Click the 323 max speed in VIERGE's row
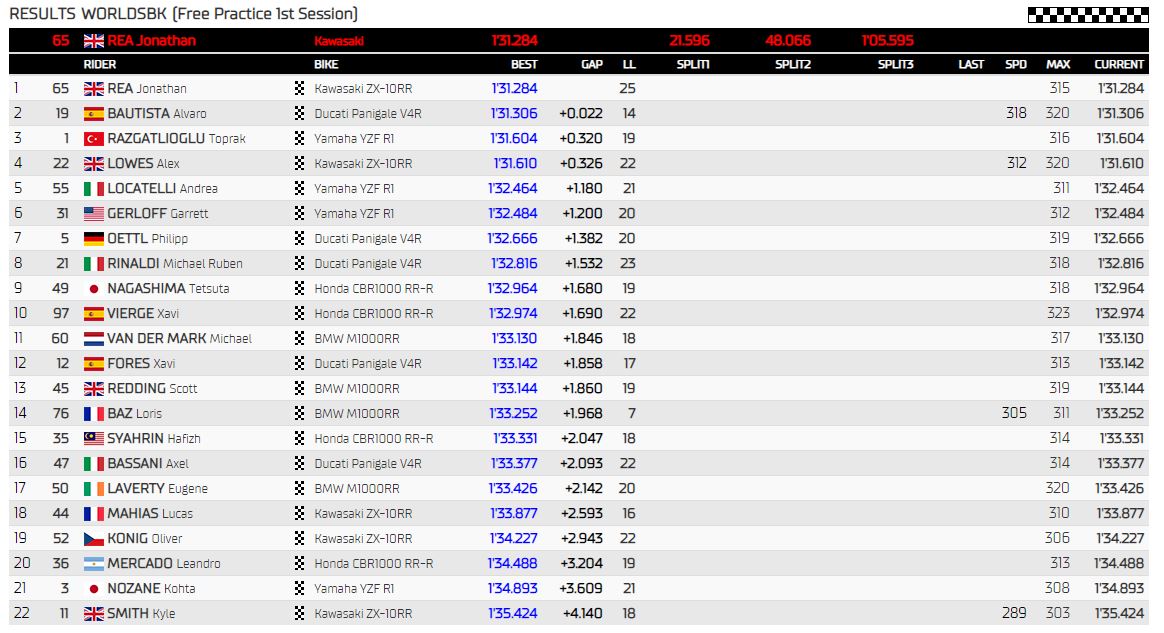This screenshot has height=633, width=1164. pyautogui.click(x=1058, y=313)
